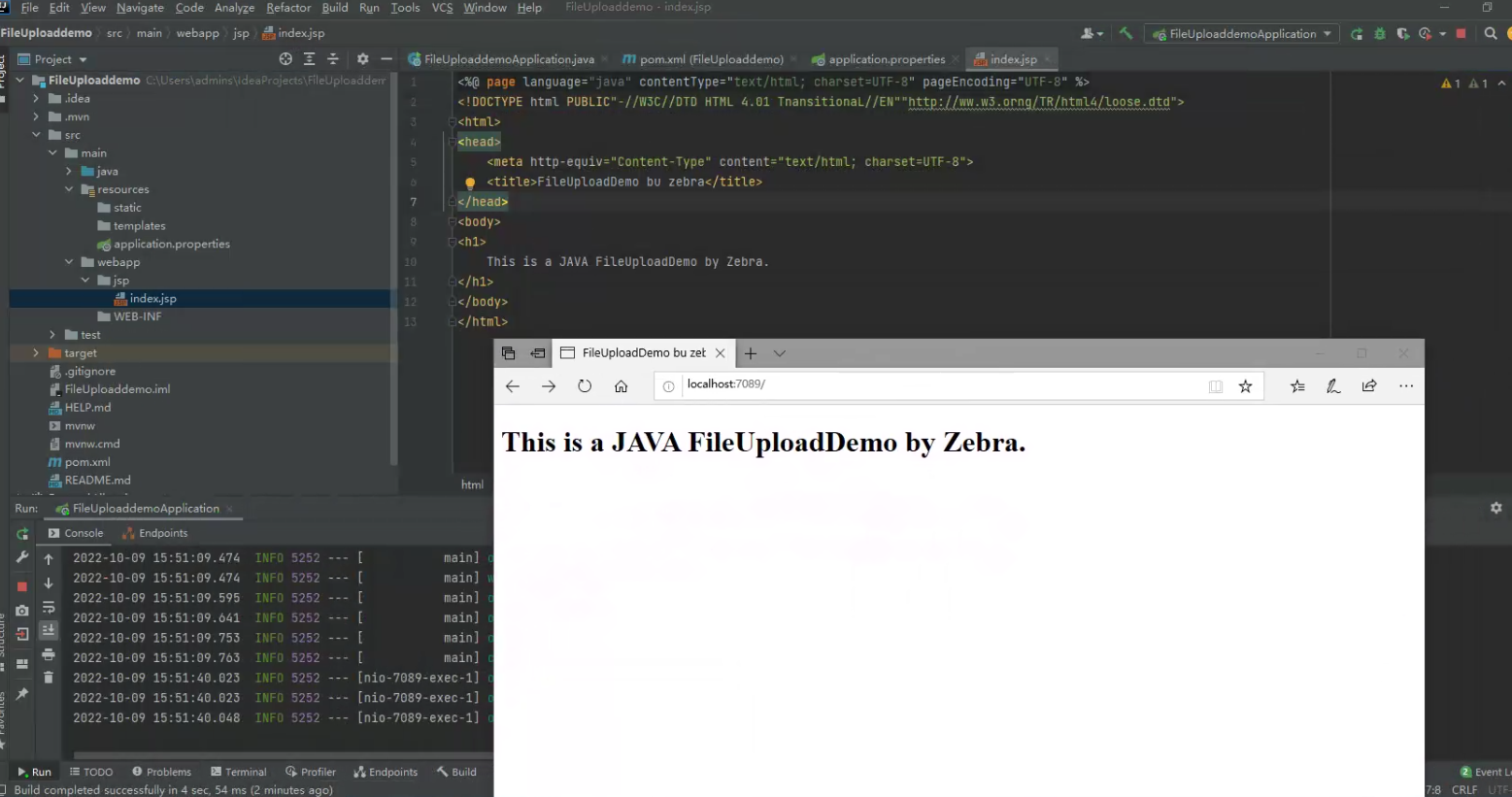
Task: Open the Refactor menu
Action: (x=288, y=8)
